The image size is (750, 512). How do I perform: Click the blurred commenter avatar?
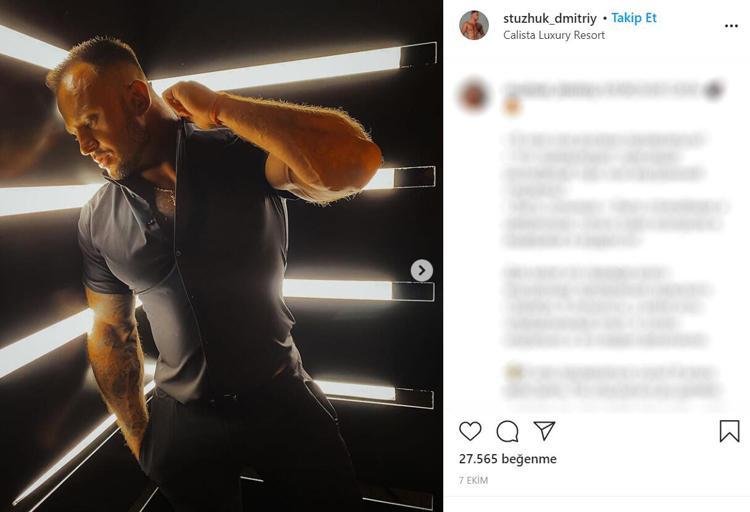474,95
